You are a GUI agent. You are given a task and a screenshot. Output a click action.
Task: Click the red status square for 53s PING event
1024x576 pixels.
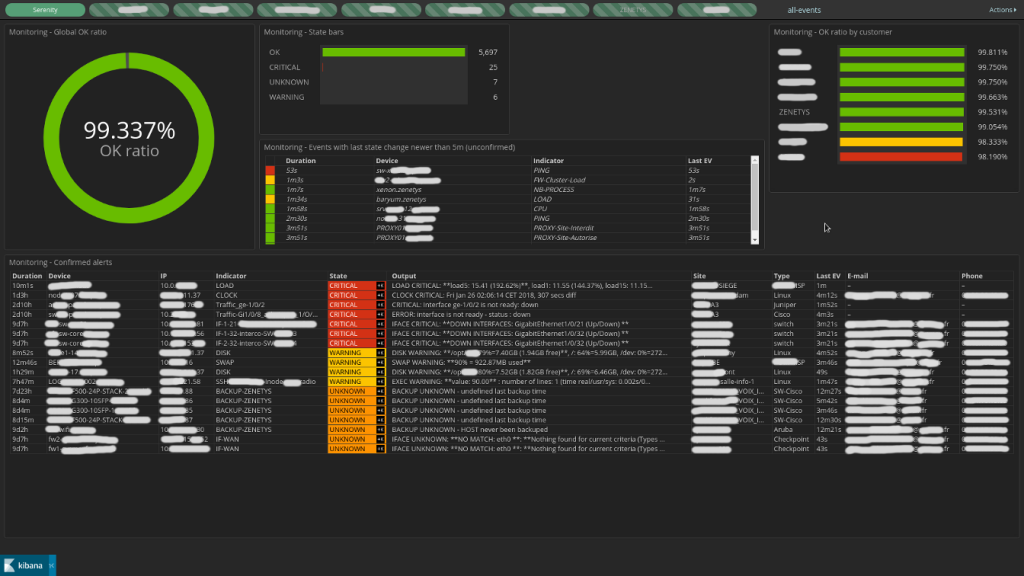(x=270, y=170)
